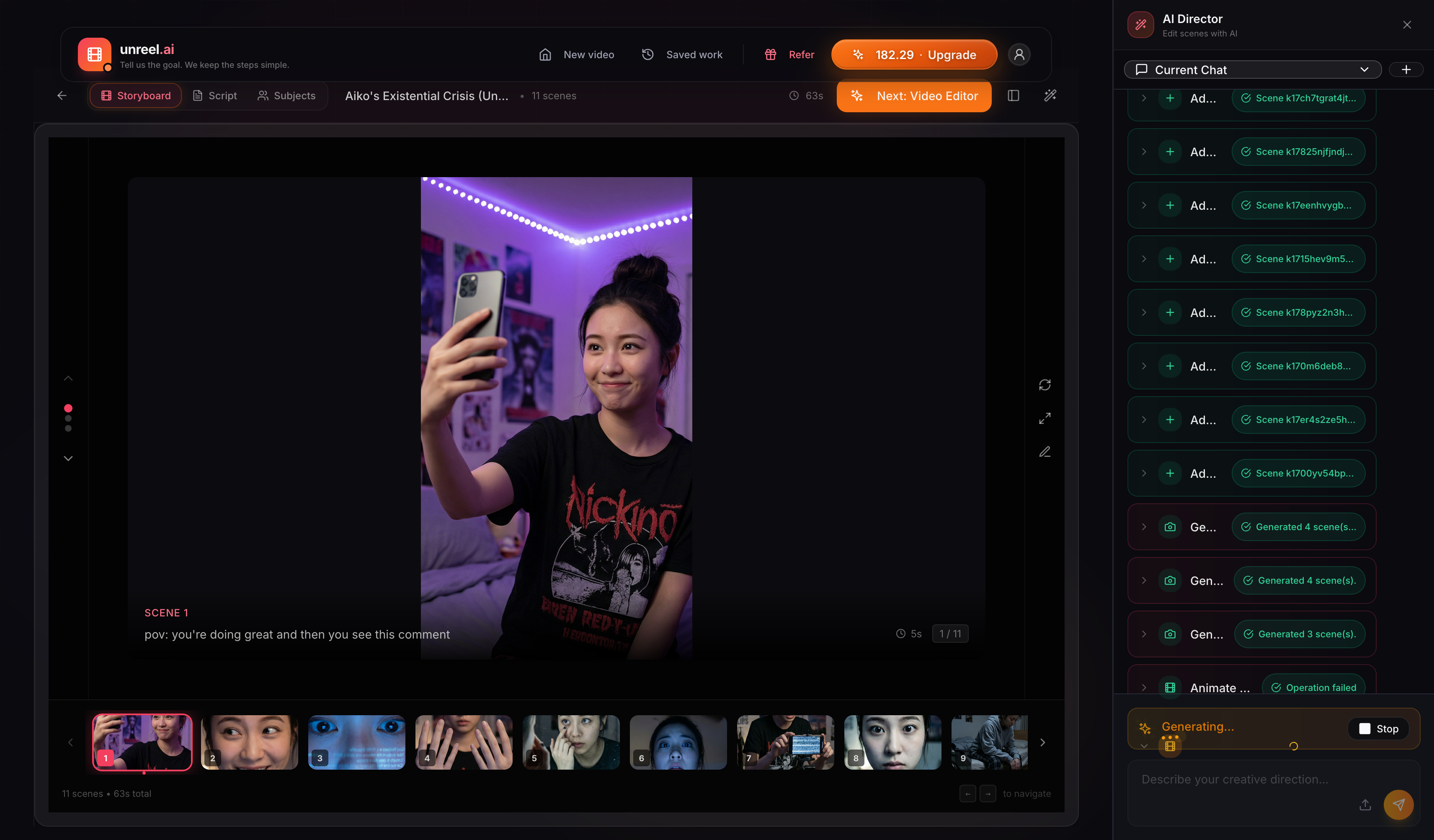Image resolution: width=1434 pixels, height=840 pixels.
Task: Switch to the Script tab
Action: 214,95
